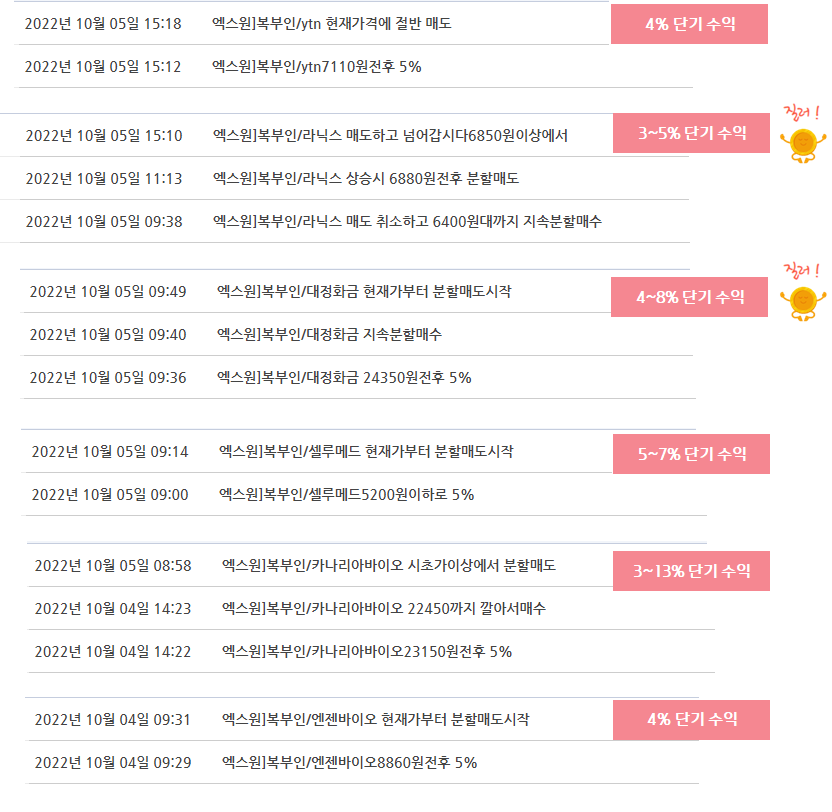The image size is (832, 812).
Task: Click the 4% 단기 수익 badge for 엔젠바이오
Action: (x=691, y=720)
